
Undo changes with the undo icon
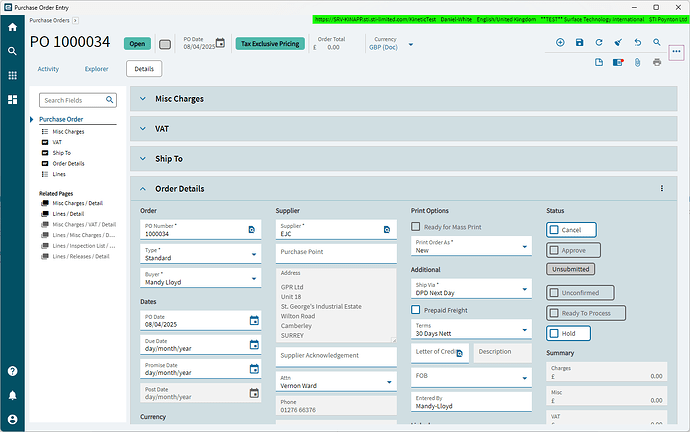tap(638, 42)
